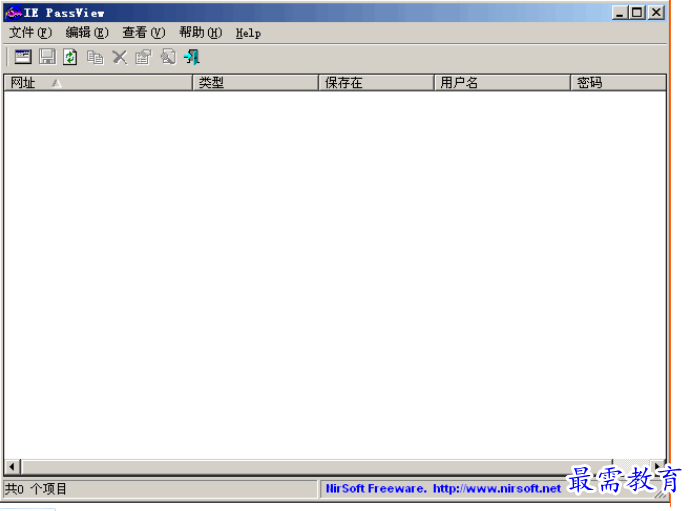
Task: Sort by the 保存在 column header
Action: 376,82
